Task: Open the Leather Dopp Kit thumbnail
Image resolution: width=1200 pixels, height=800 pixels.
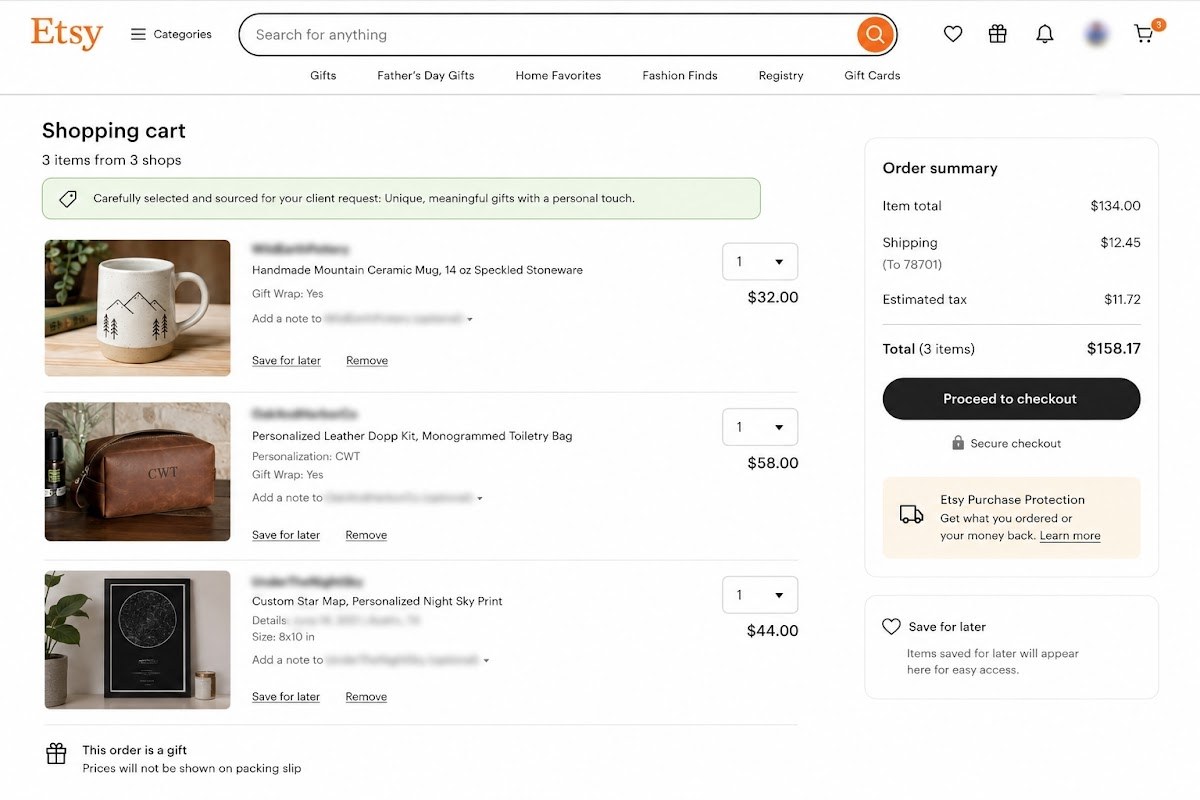Action: (137, 472)
